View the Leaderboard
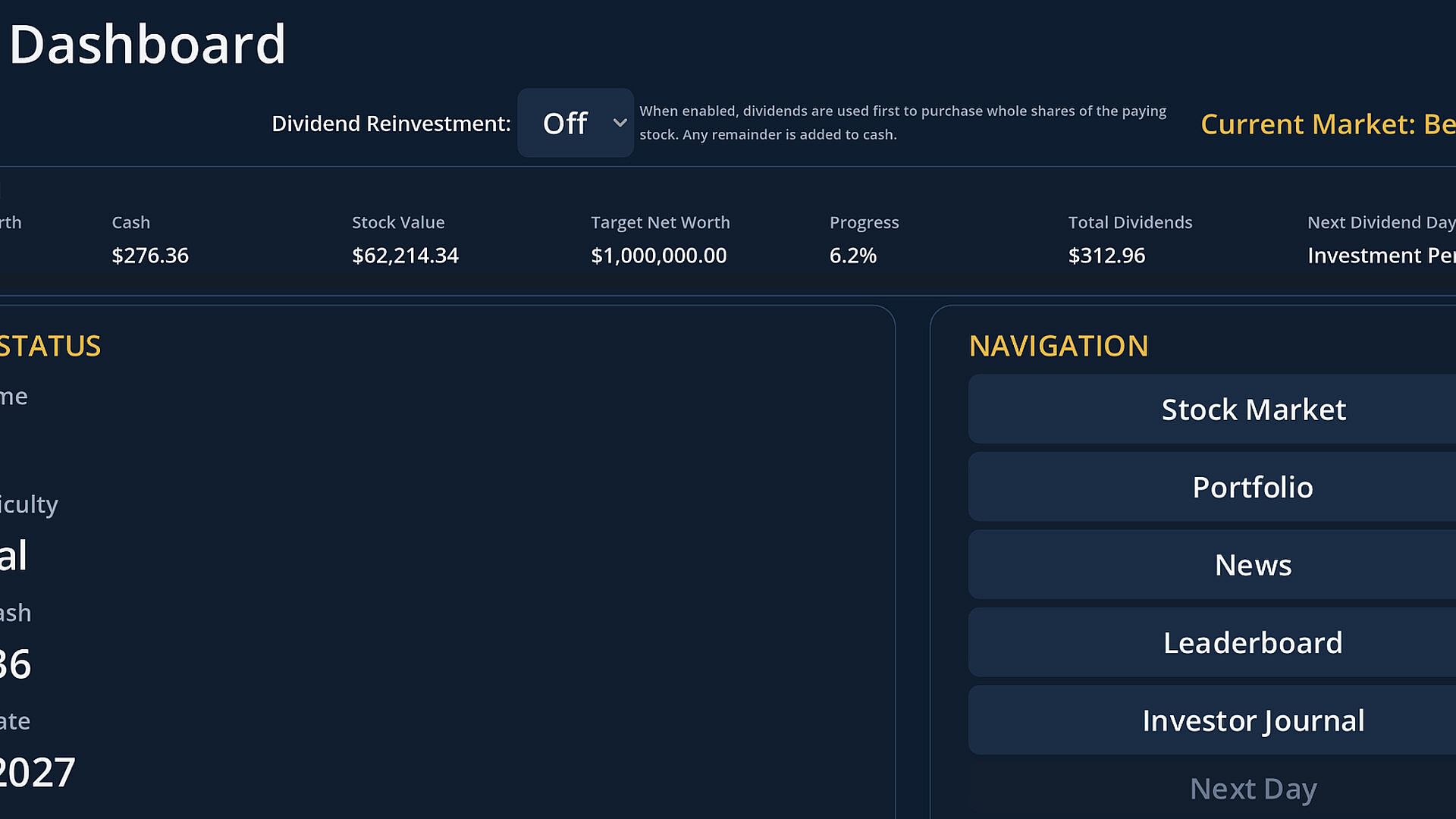1456x819 pixels. coord(1253,642)
